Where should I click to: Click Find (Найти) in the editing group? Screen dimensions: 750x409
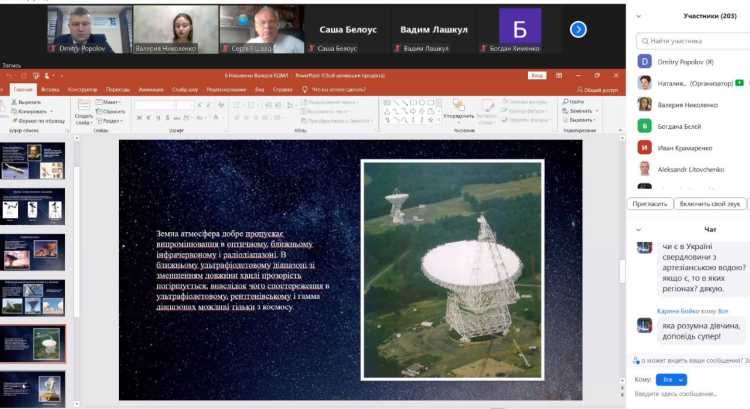point(573,102)
